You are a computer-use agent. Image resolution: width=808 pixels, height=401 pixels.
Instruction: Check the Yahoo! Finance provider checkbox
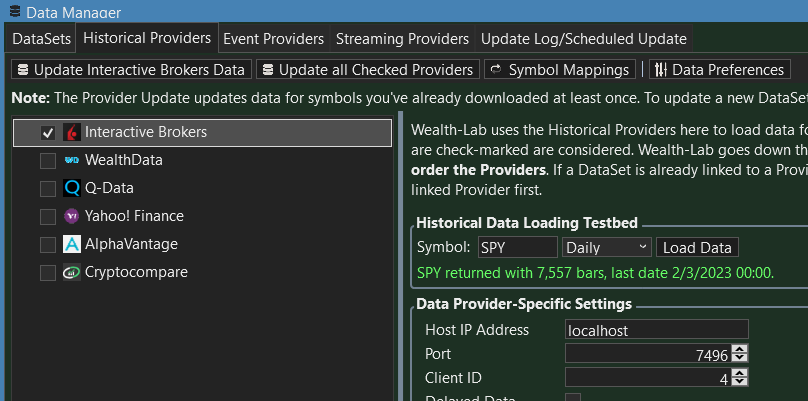pyautogui.click(x=47, y=217)
